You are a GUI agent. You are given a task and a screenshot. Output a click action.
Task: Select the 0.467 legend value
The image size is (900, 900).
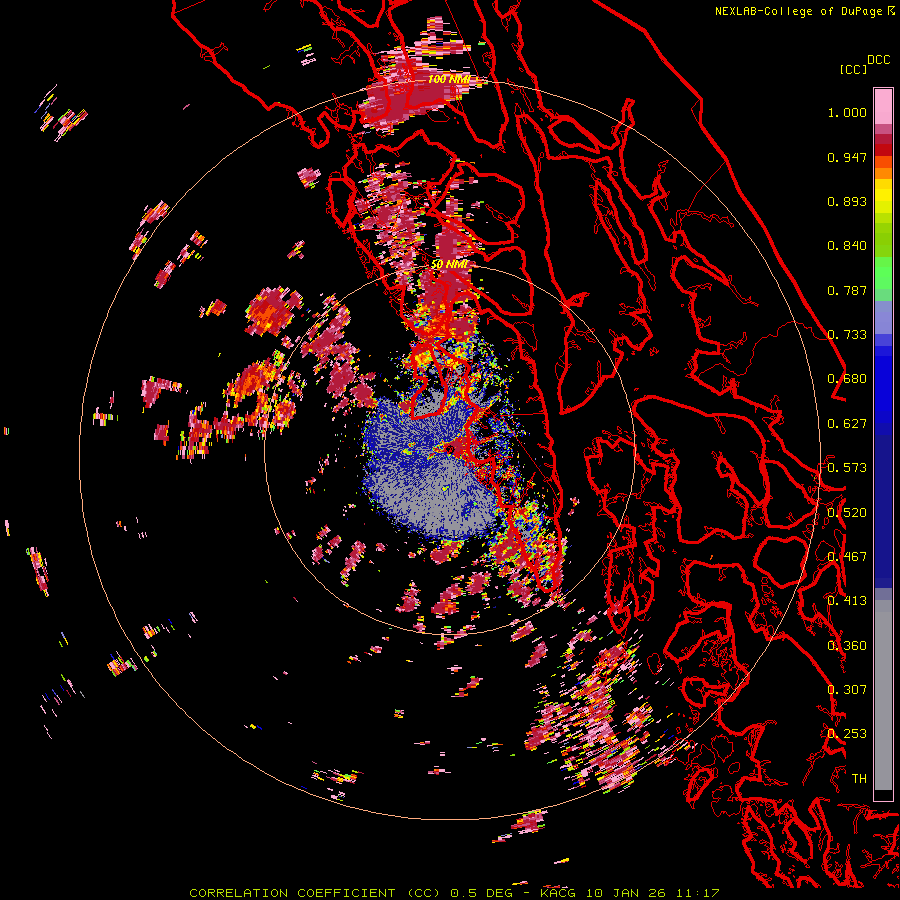pyautogui.click(x=847, y=557)
